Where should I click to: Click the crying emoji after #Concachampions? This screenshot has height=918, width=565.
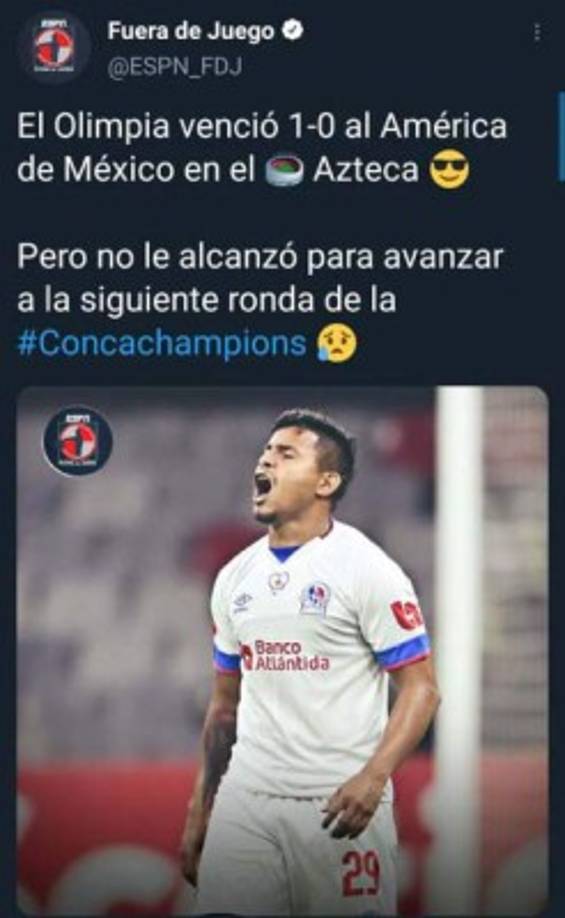click(x=337, y=344)
